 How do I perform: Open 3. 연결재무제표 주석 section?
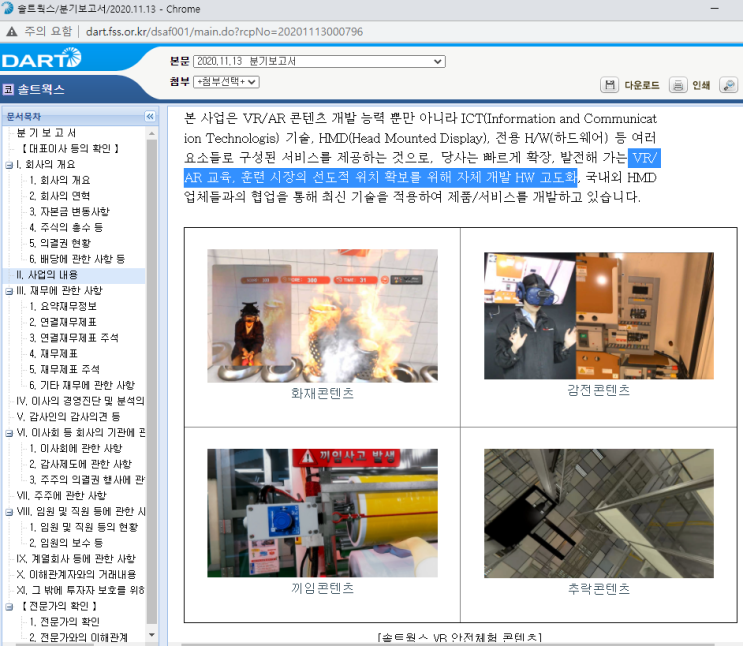[x=74, y=338]
